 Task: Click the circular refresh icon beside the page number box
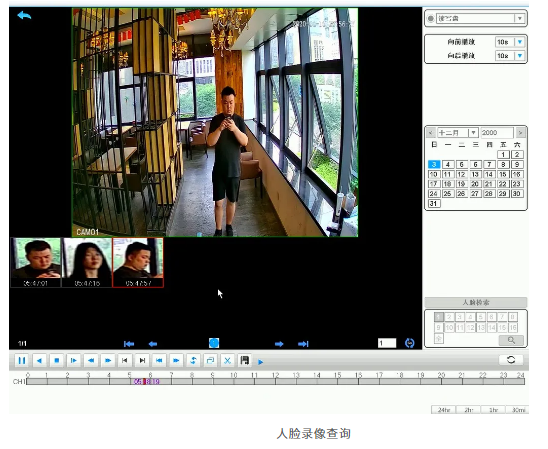[410, 343]
